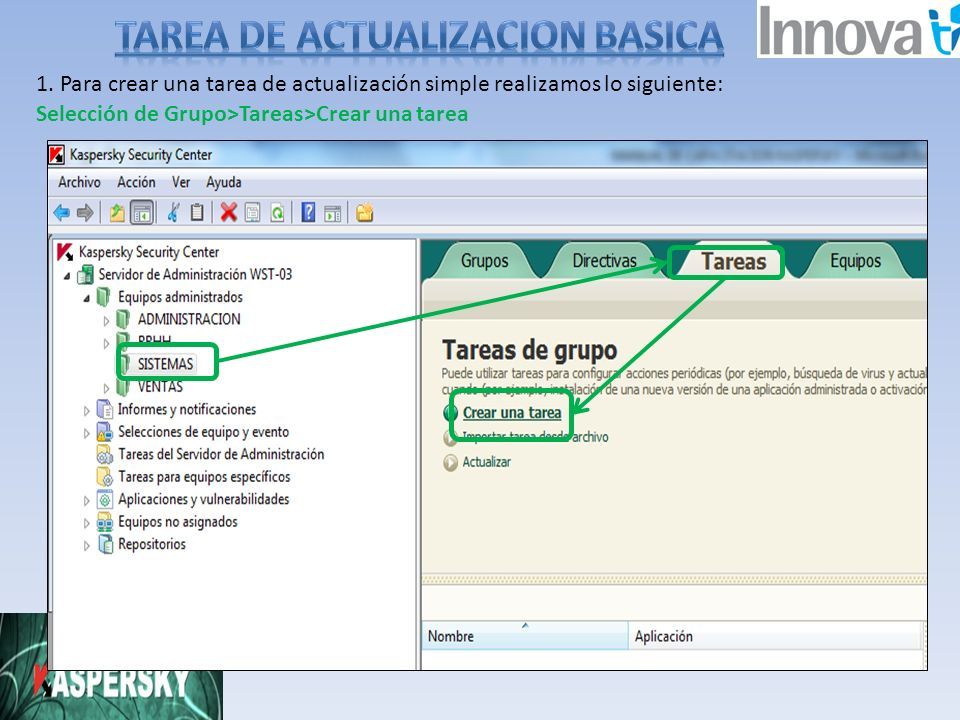The image size is (960, 720).
Task: Click the Importar tarea desde archivo link
Action: [x=535, y=437]
